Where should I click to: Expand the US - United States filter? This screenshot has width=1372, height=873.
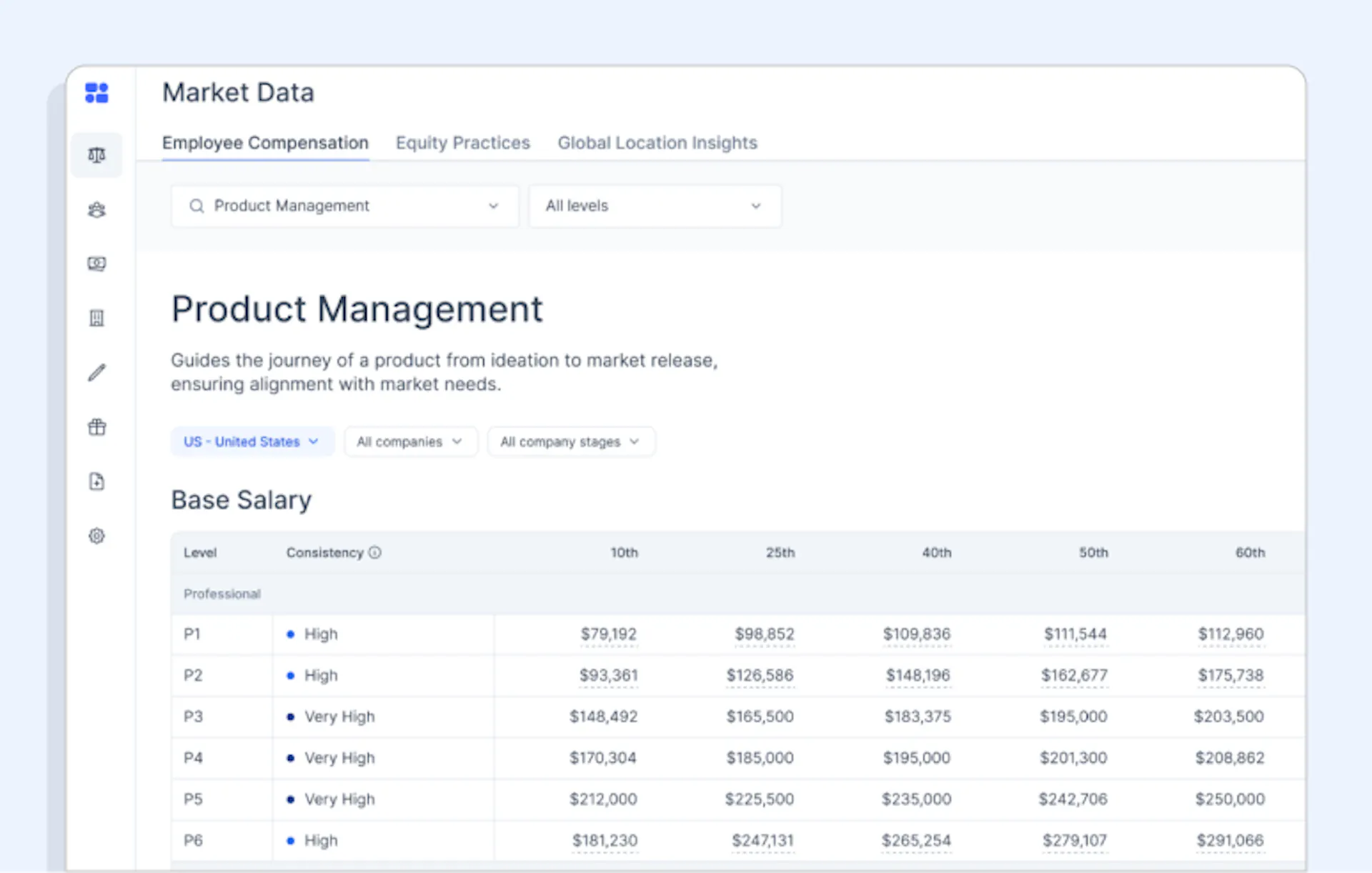pos(252,442)
